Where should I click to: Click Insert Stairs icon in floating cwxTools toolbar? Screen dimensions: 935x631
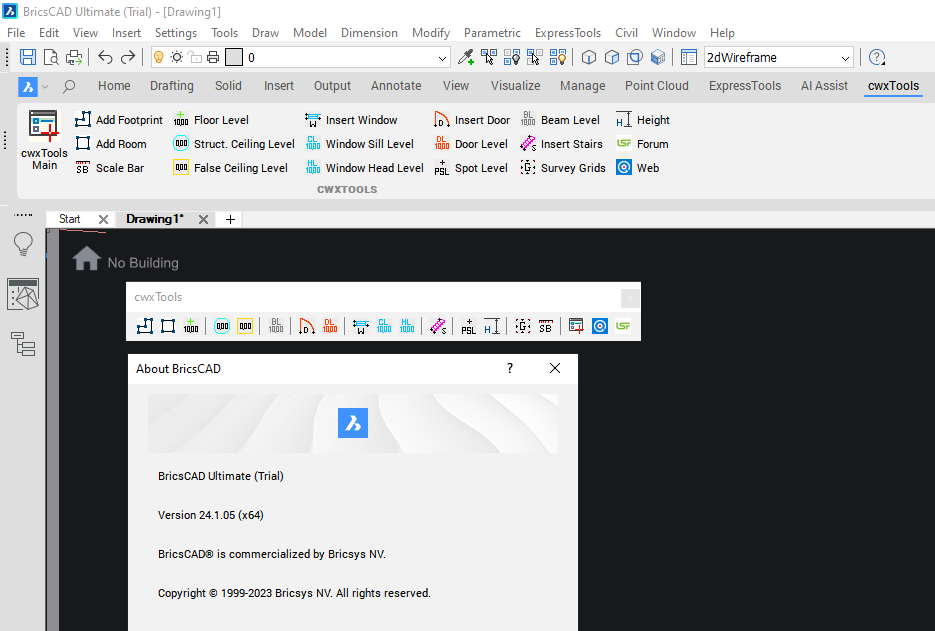point(438,326)
